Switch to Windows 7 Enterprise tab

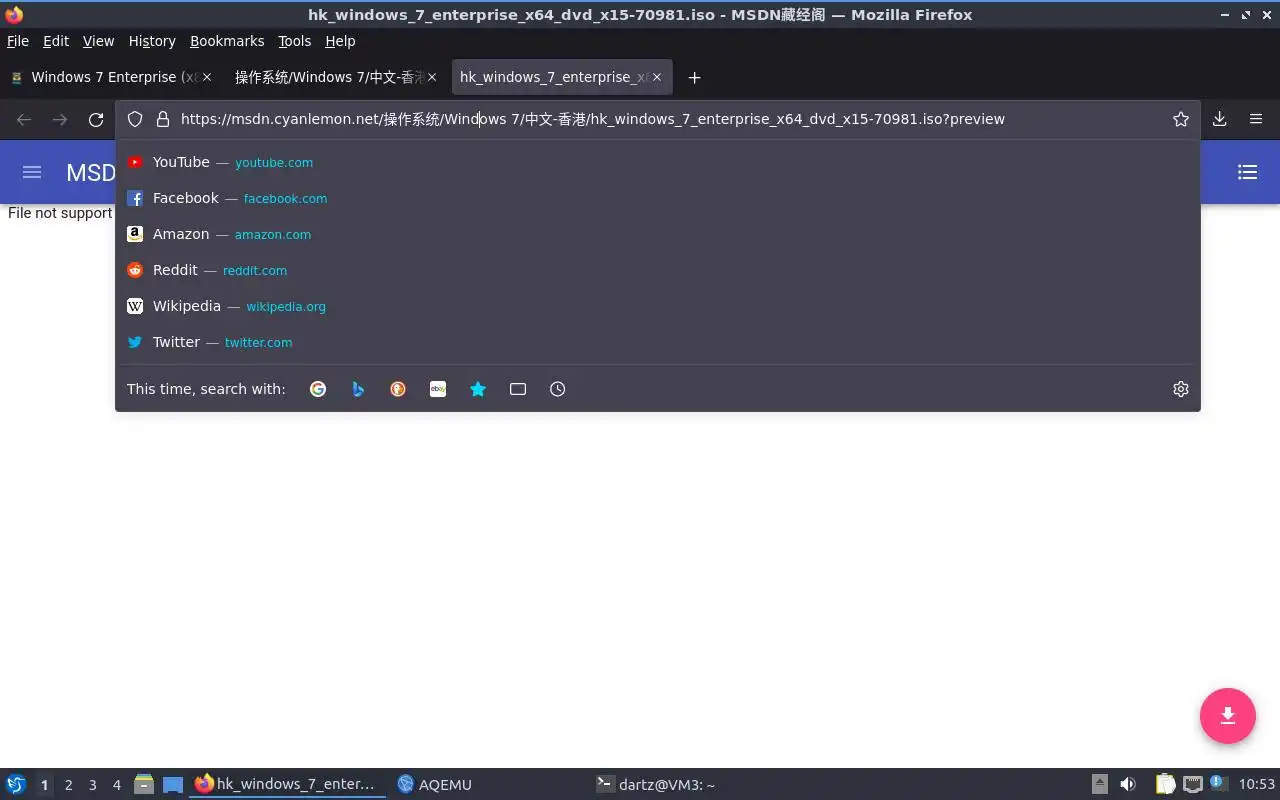click(x=112, y=77)
